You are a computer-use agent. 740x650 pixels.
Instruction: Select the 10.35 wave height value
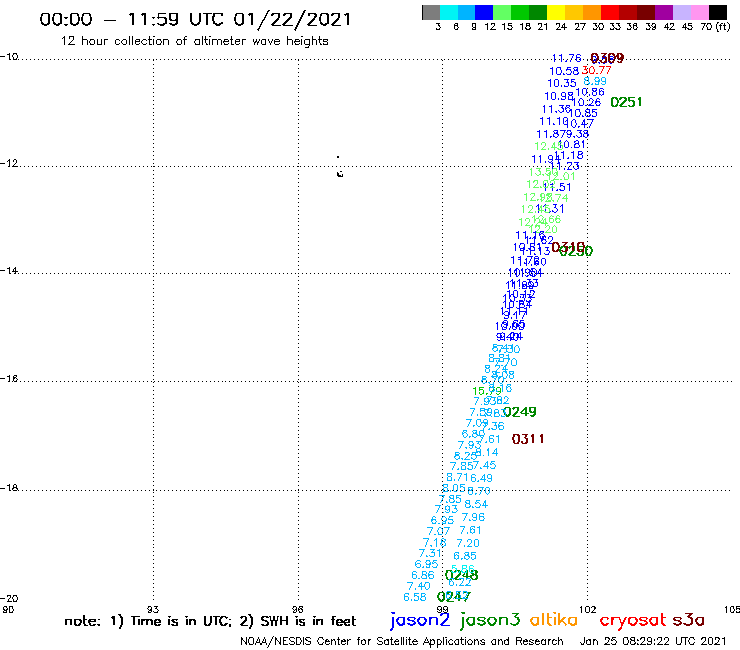point(562,83)
